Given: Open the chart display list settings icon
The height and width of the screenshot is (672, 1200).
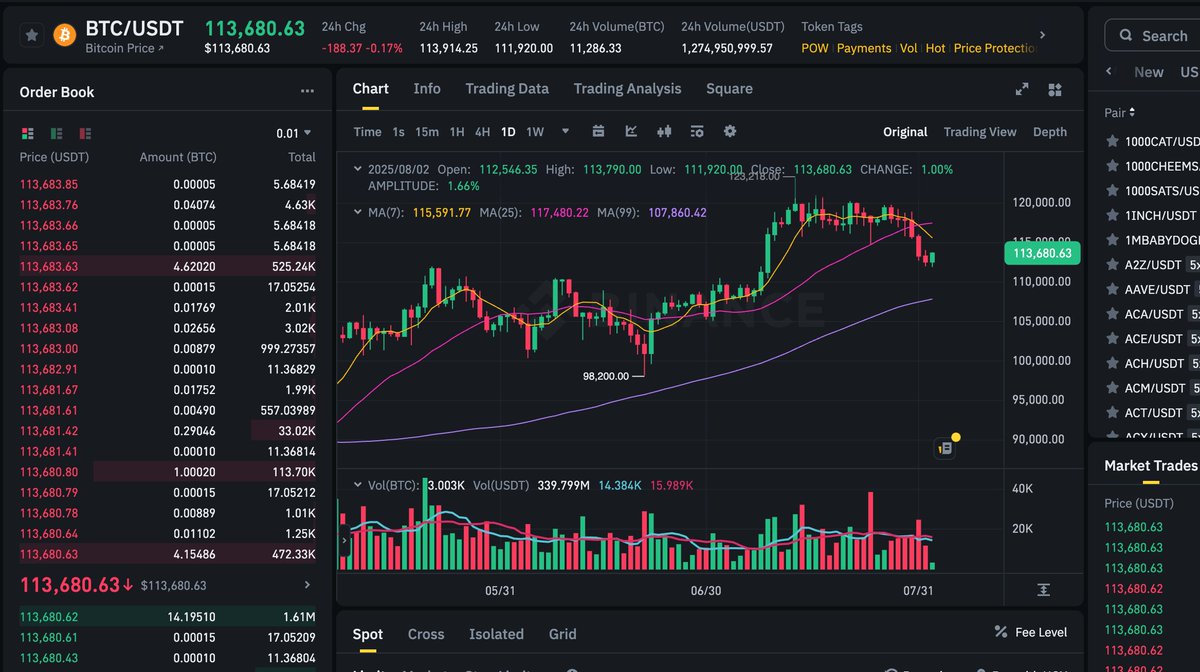Looking at the screenshot, I should (697, 131).
